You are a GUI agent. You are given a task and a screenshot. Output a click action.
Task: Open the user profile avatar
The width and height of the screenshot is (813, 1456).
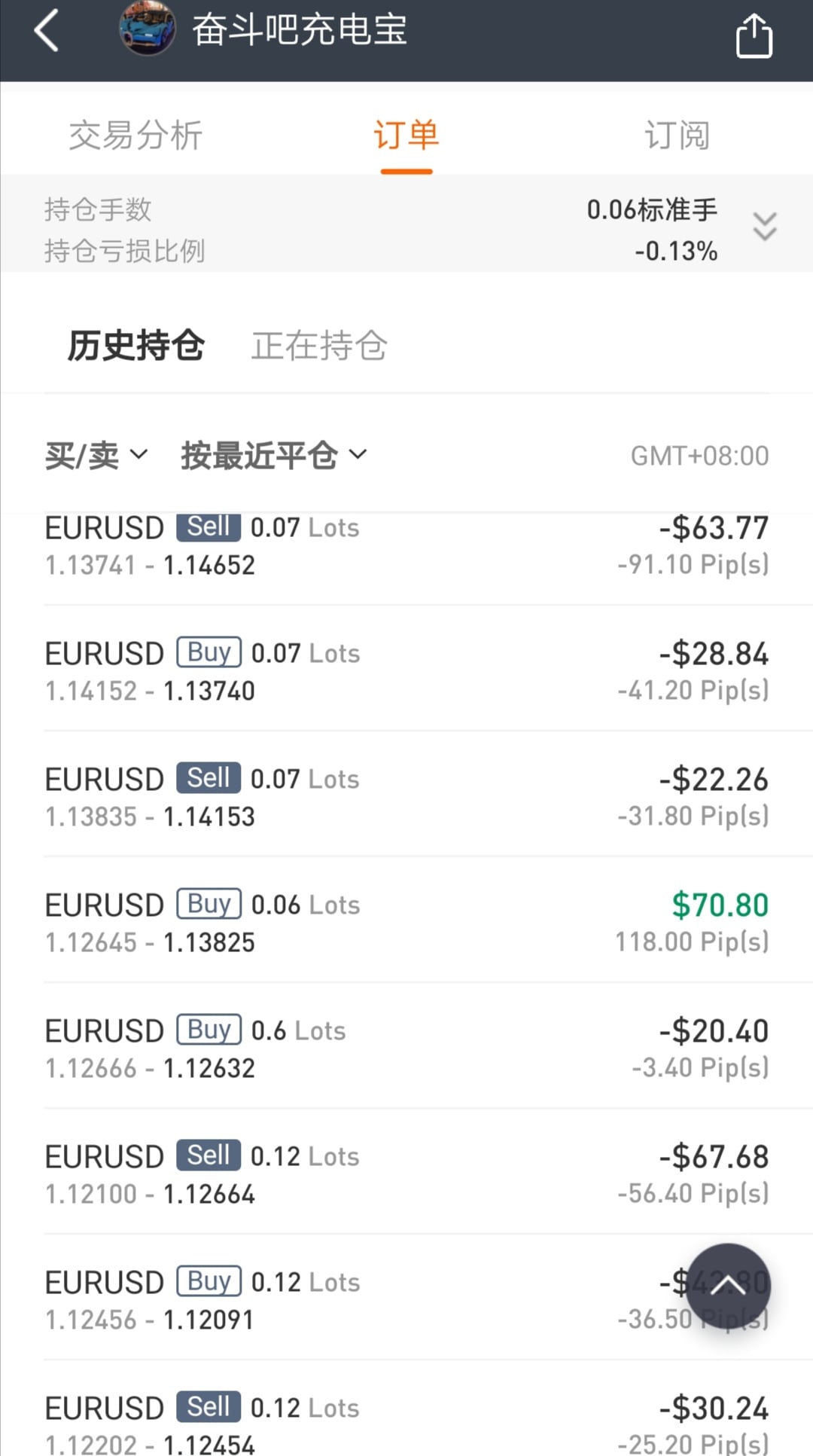[148, 29]
